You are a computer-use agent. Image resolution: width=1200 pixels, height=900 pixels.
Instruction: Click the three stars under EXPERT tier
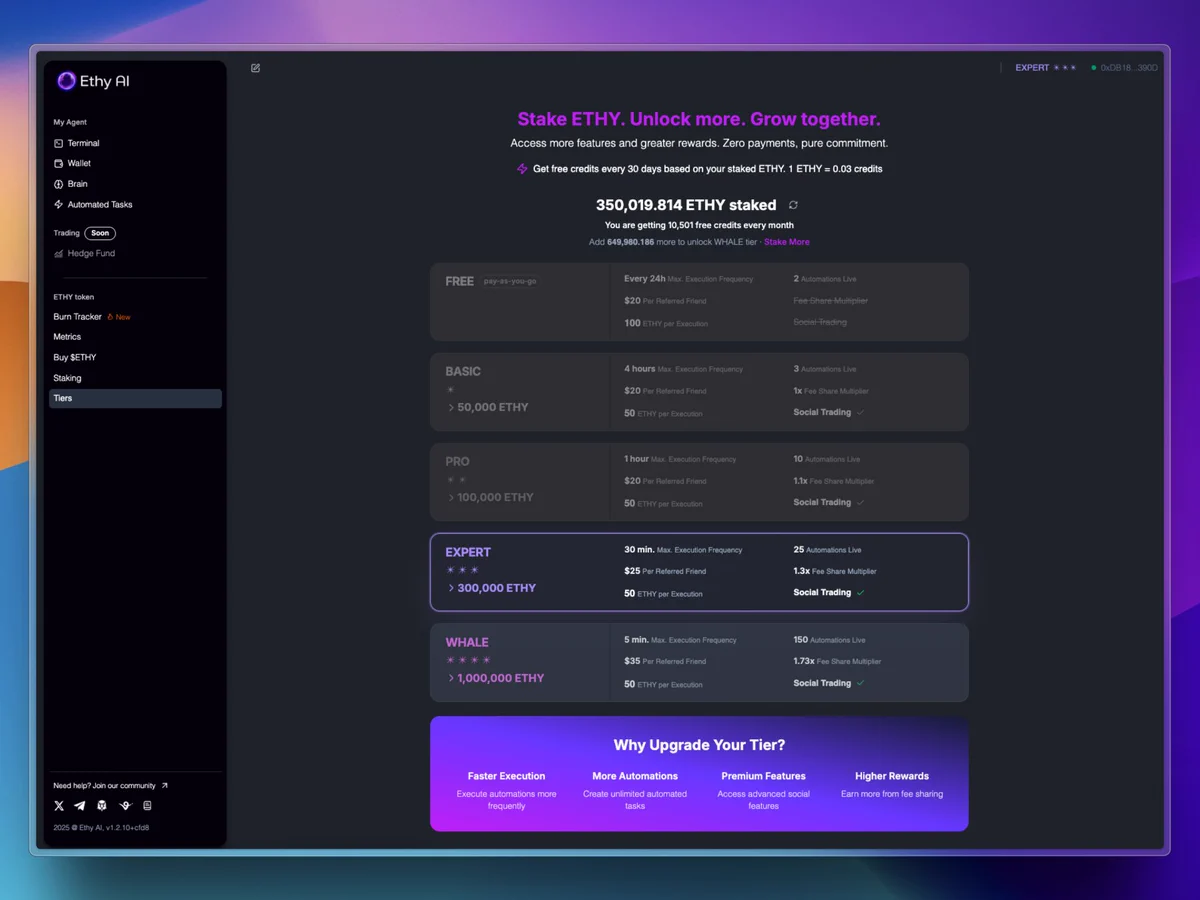click(x=462, y=570)
